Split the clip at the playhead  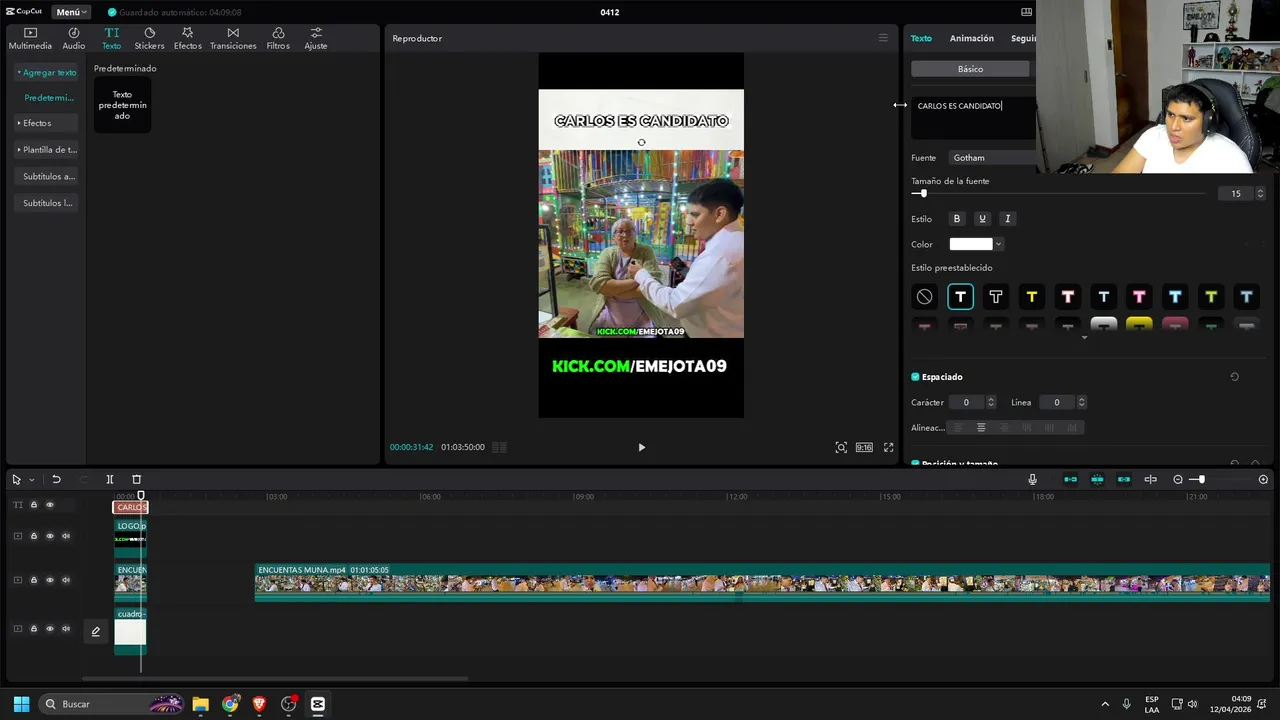tap(110, 480)
